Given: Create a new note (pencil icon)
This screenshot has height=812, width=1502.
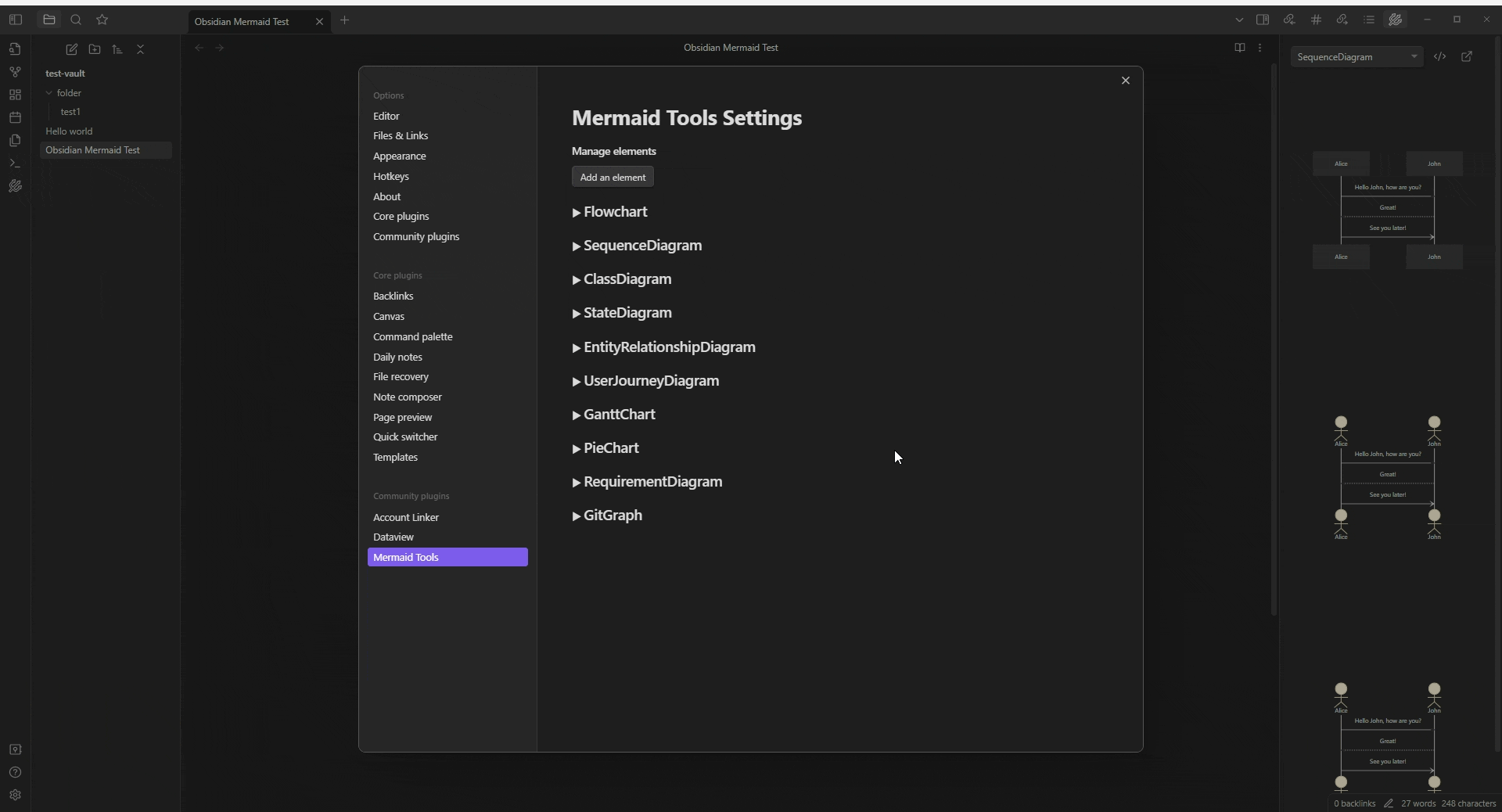Looking at the screenshot, I should tap(71, 49).
